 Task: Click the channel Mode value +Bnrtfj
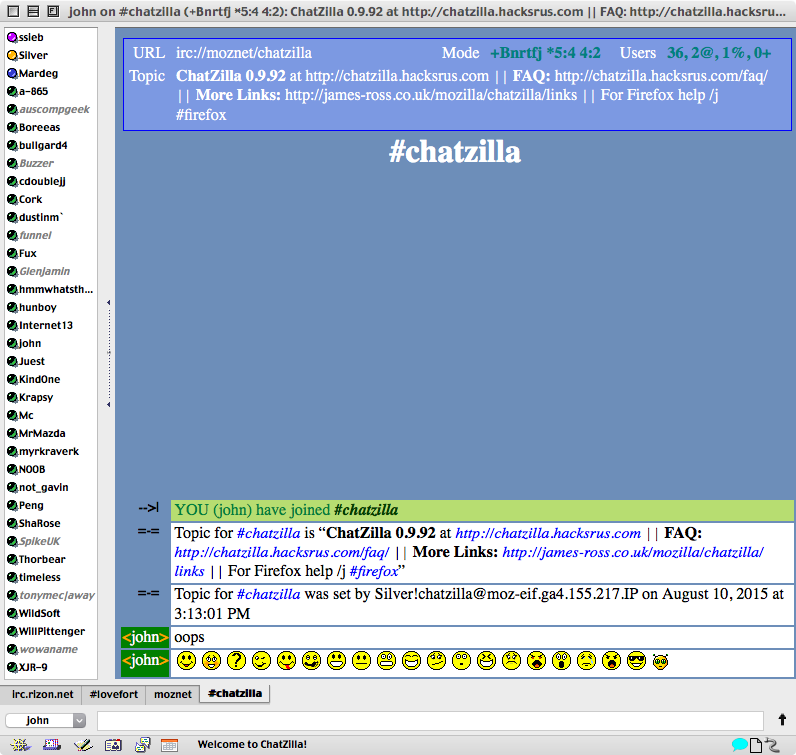click(545, 53)
